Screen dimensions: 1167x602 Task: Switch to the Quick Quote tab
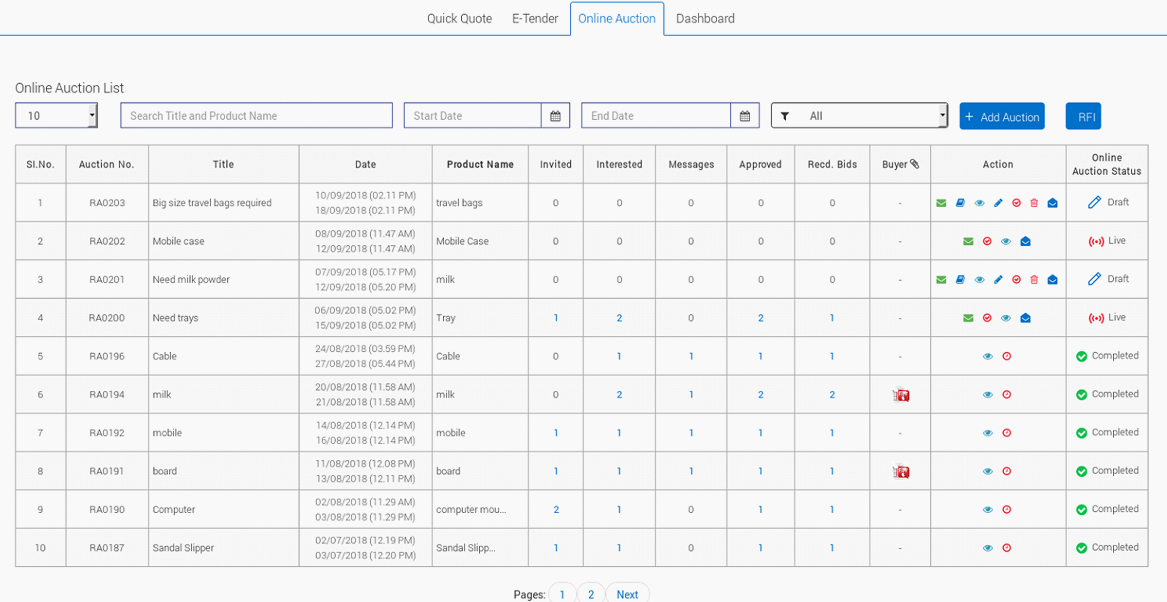click(459, 19)
